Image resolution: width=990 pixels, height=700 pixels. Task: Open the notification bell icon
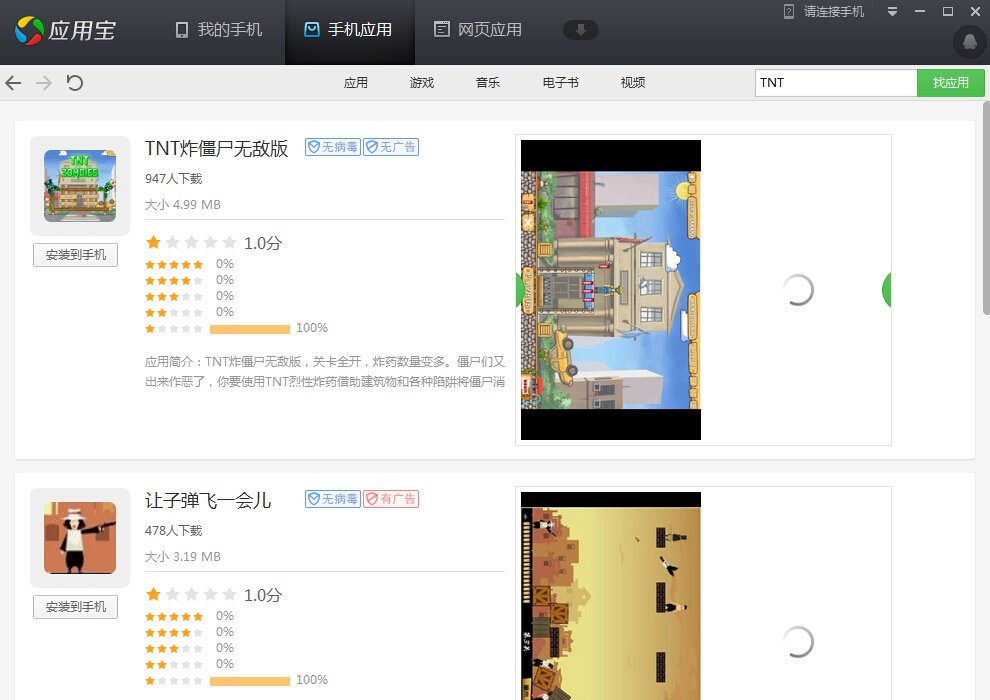(x=968, y=43)
